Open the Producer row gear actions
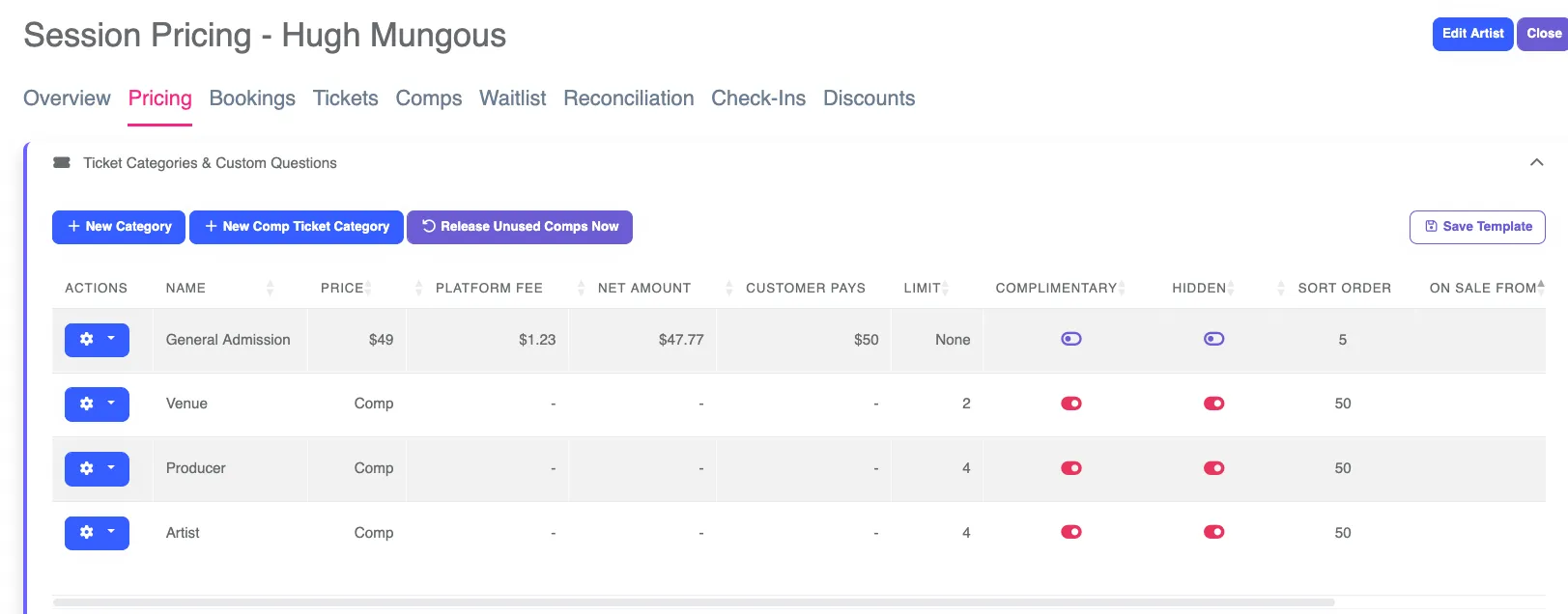The width and height of the screenshot is (1568, 614). click(97, 468)
